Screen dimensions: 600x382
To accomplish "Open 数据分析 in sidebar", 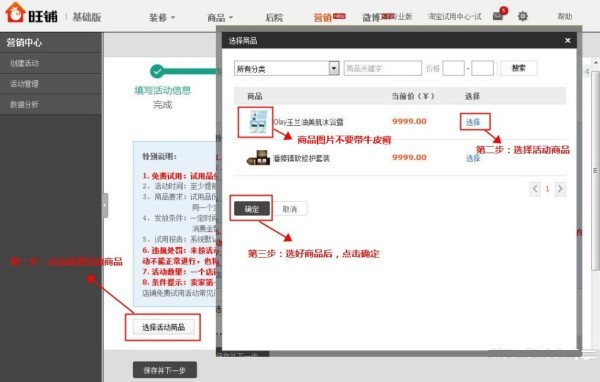I will click(x=51, y=104).
